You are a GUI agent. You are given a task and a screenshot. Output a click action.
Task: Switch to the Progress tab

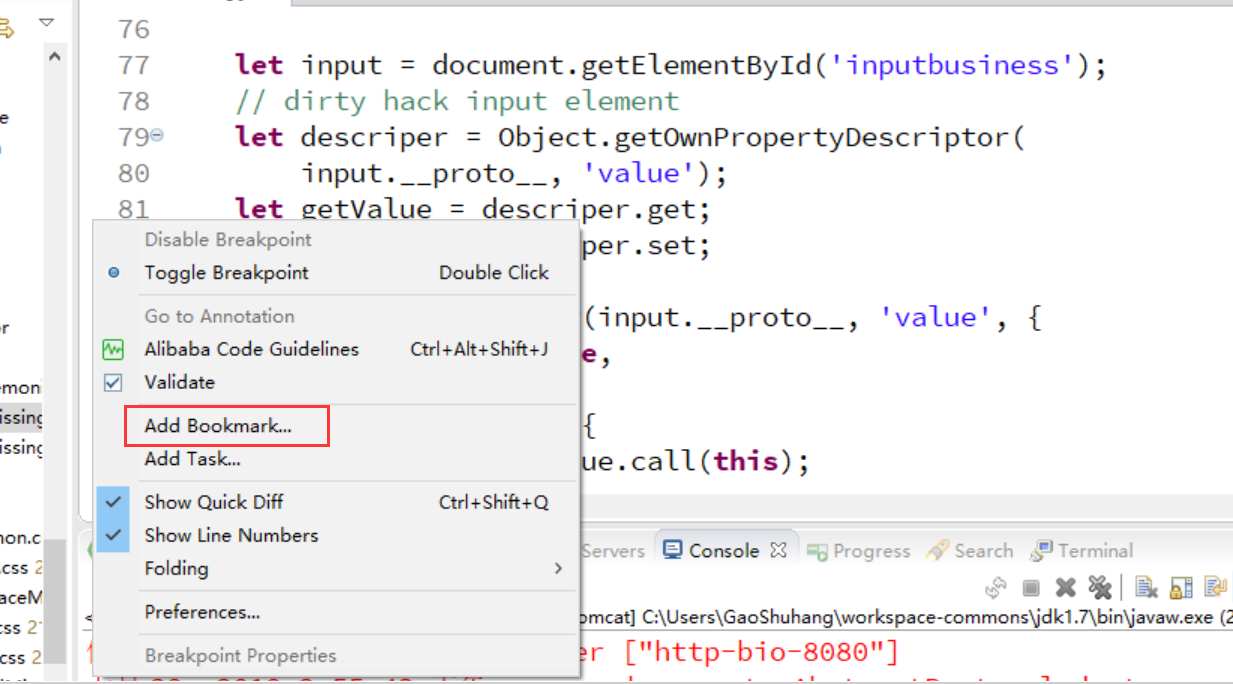click(871, 551)
